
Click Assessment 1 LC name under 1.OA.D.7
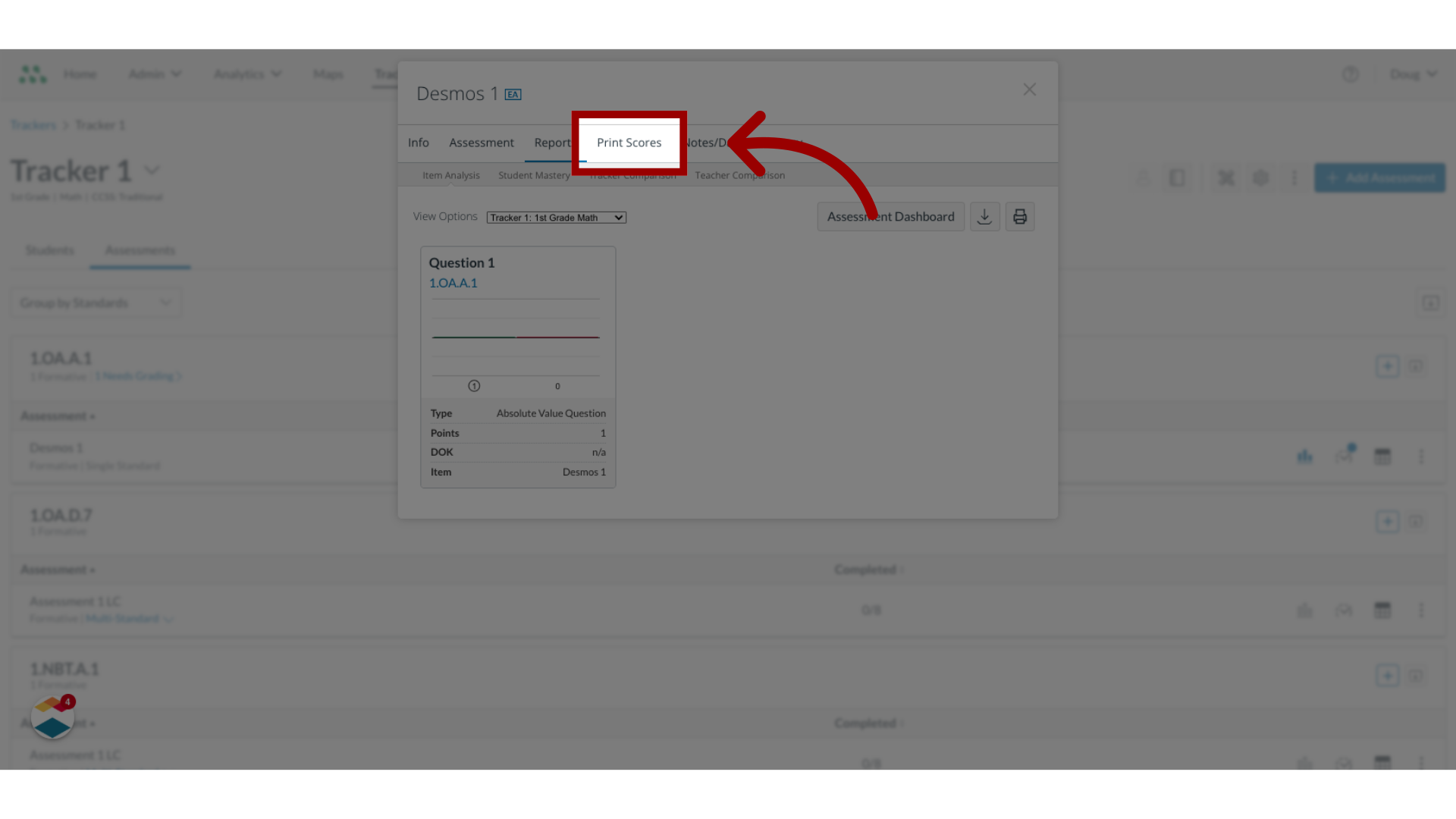(75, 601)
